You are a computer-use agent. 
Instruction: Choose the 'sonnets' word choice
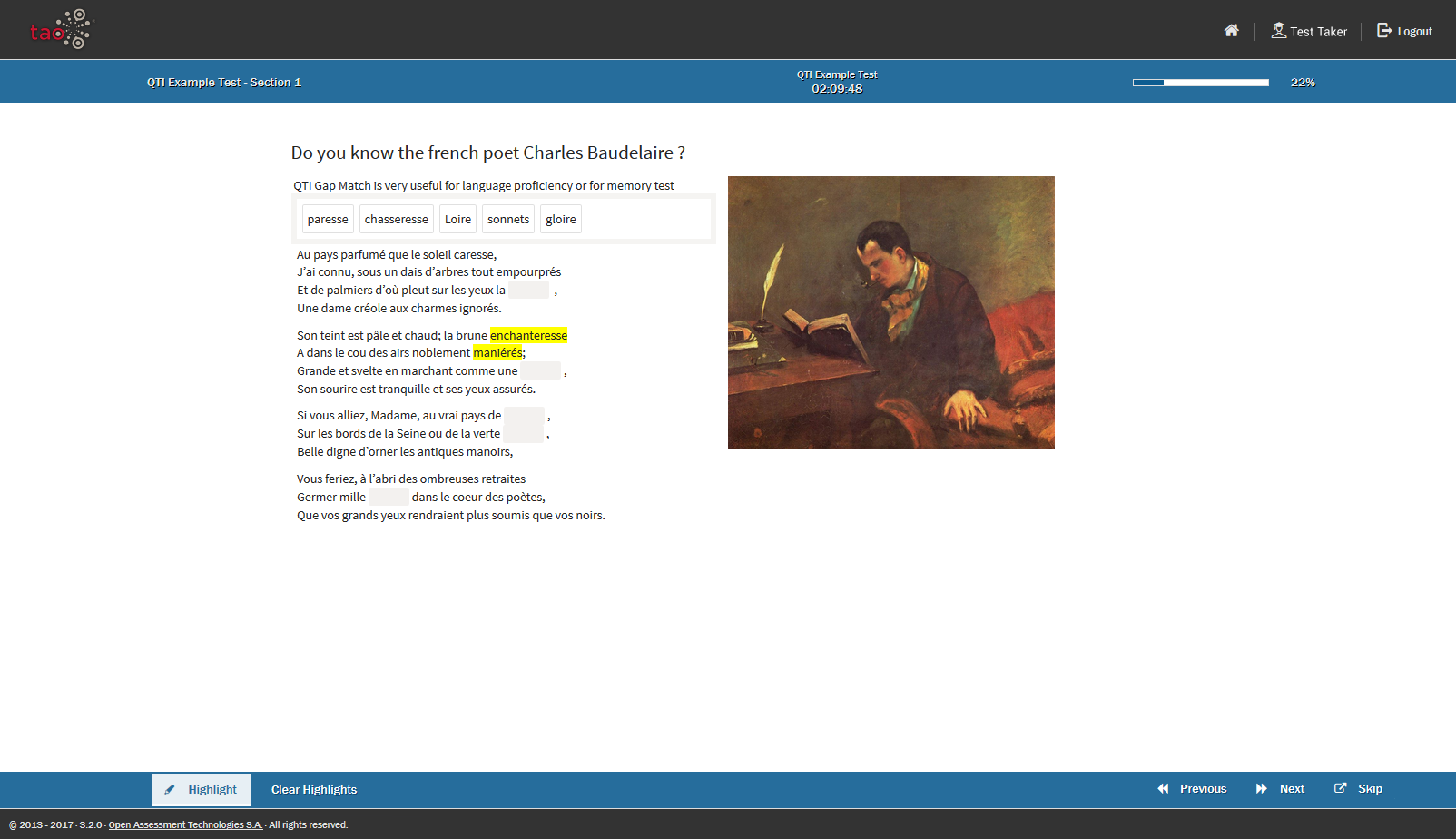(x=508, y=220)
